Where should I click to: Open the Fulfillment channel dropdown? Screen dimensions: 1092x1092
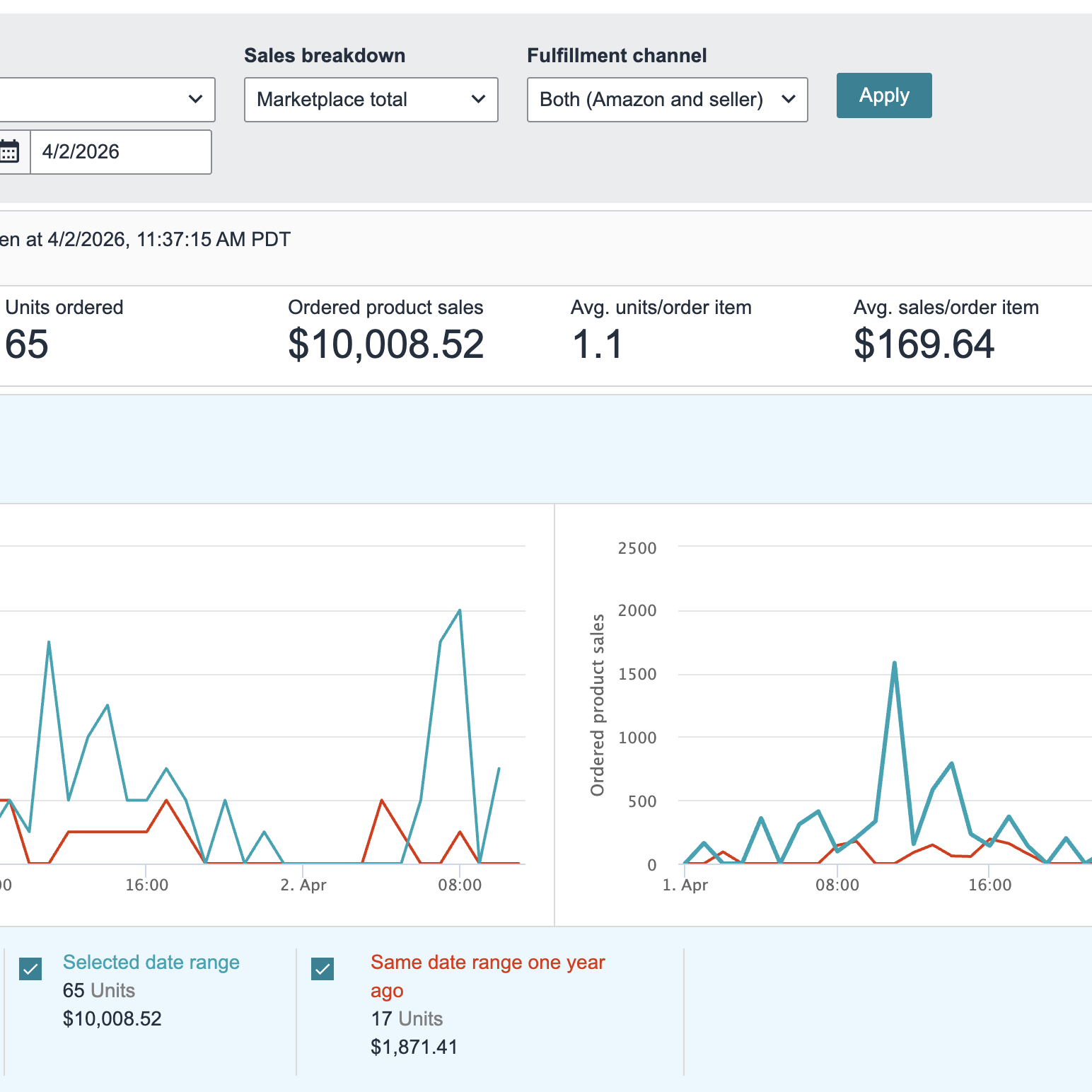tap(668, 100)
